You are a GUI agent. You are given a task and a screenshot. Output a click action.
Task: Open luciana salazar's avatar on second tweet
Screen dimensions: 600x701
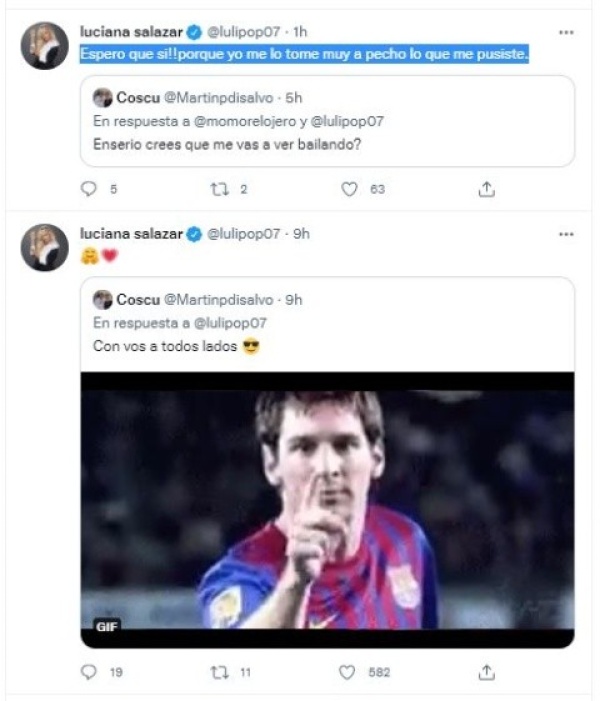(x=46, y=246)
